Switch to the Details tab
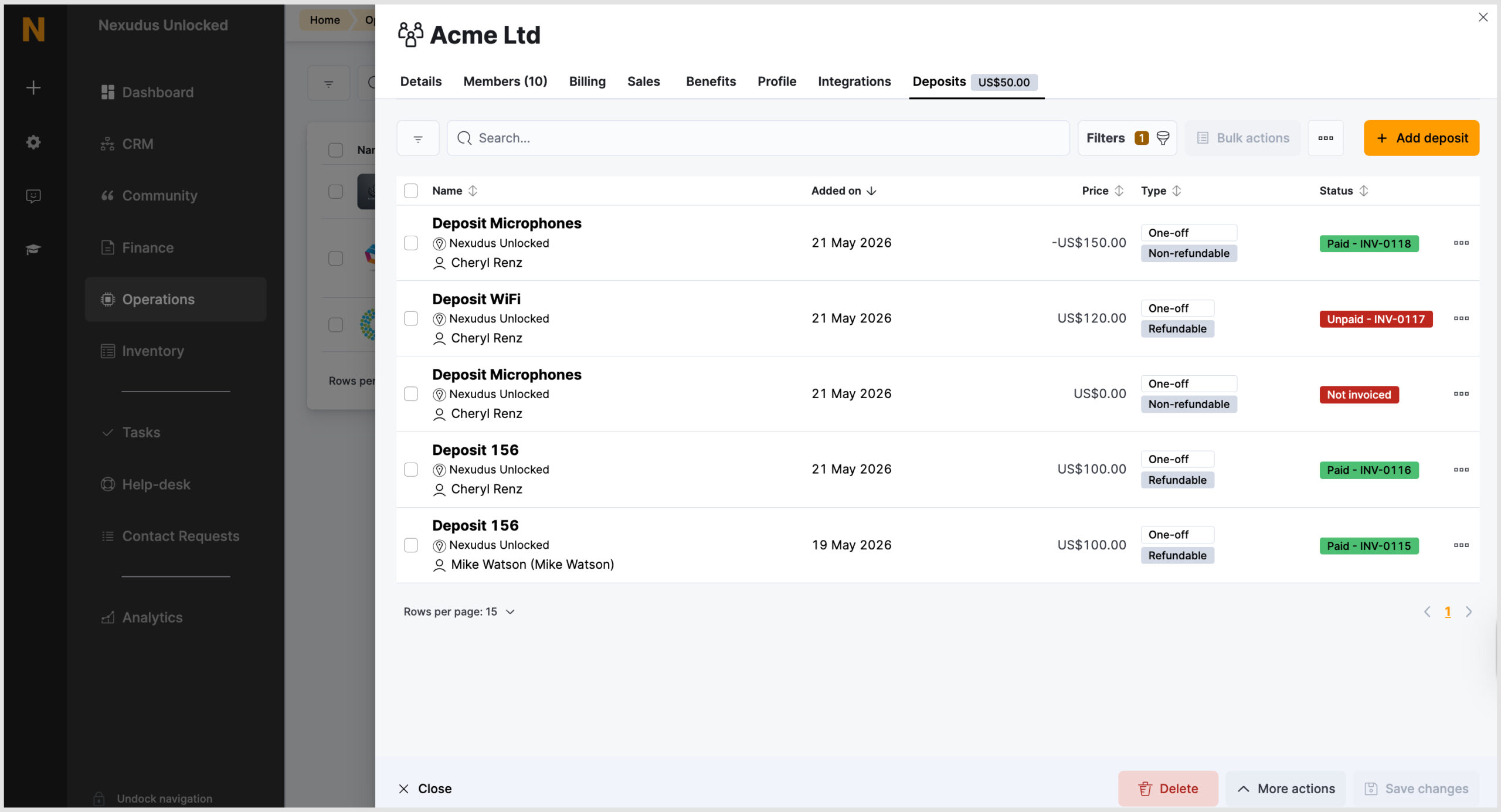1501x812 pixels. click(x=421, y=81)
